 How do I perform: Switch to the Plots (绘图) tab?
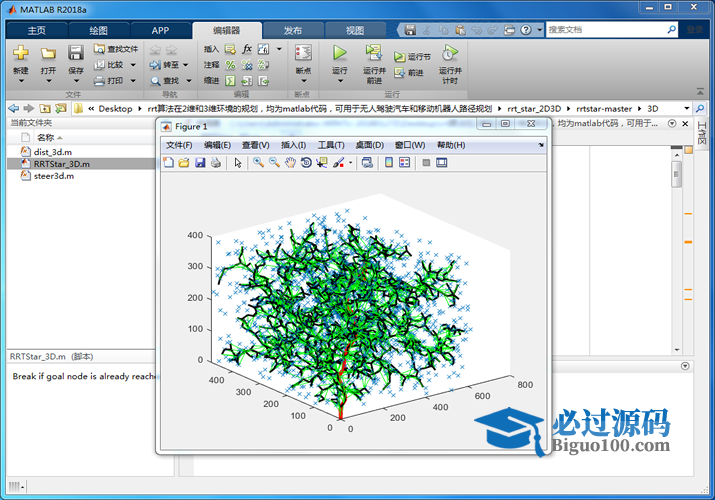[98, 30]
